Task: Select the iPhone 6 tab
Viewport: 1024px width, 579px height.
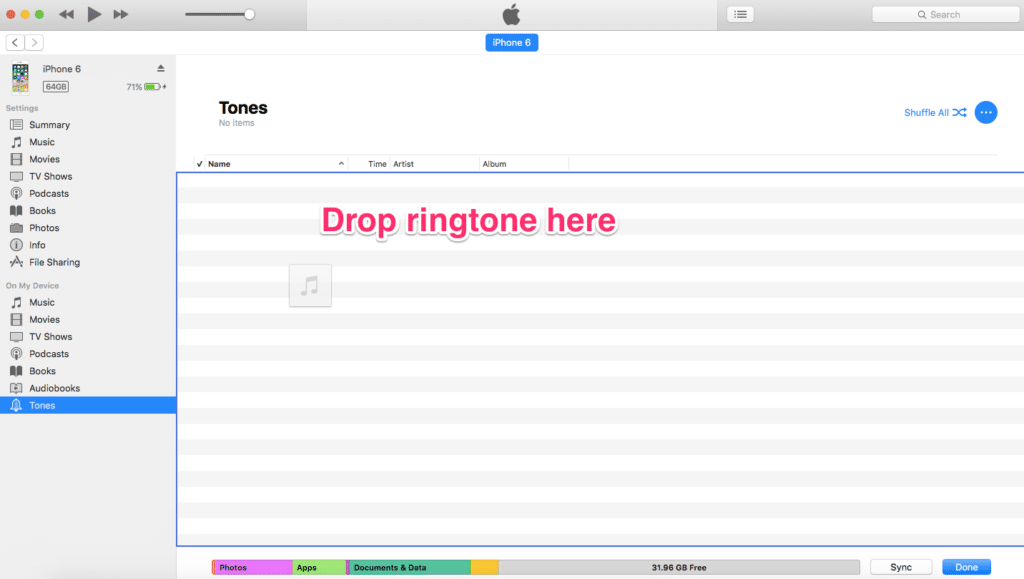Action: [x=511, y=42]
